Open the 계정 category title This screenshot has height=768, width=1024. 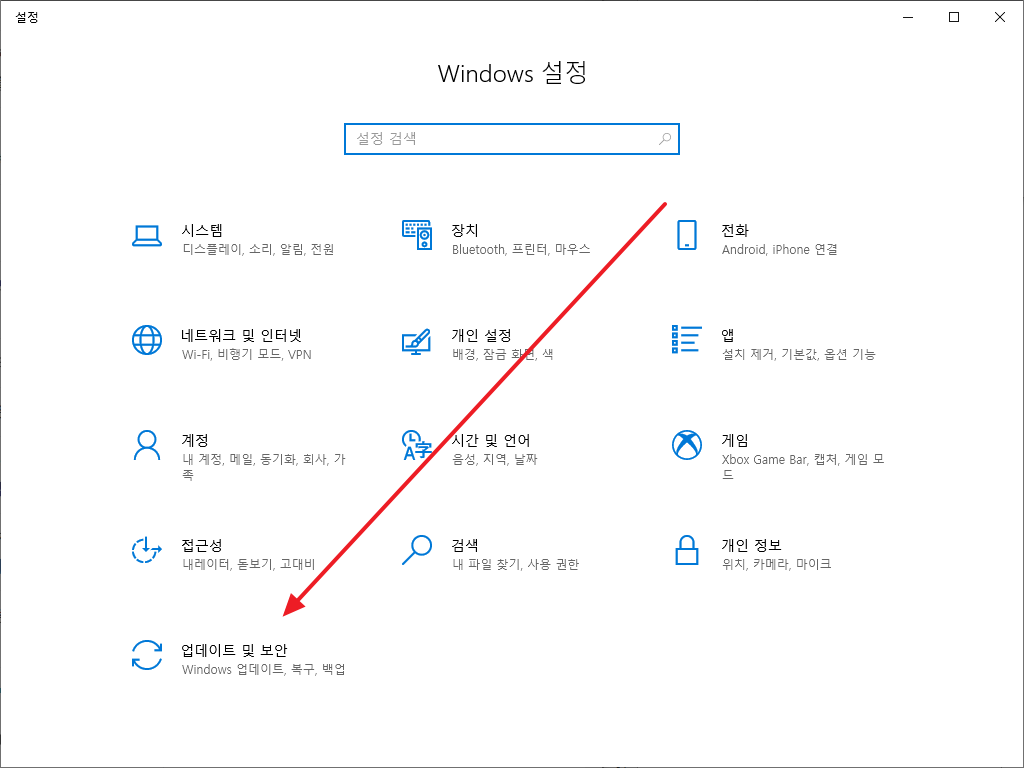195,440
